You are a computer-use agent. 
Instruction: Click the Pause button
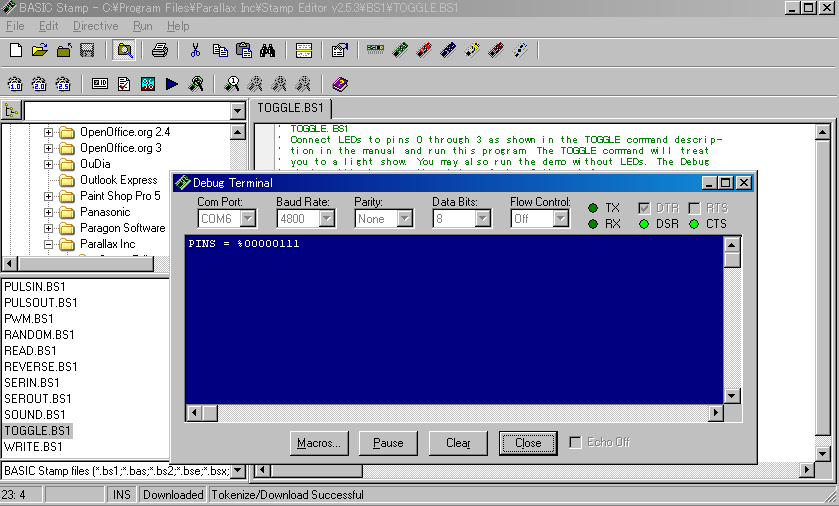388,443
